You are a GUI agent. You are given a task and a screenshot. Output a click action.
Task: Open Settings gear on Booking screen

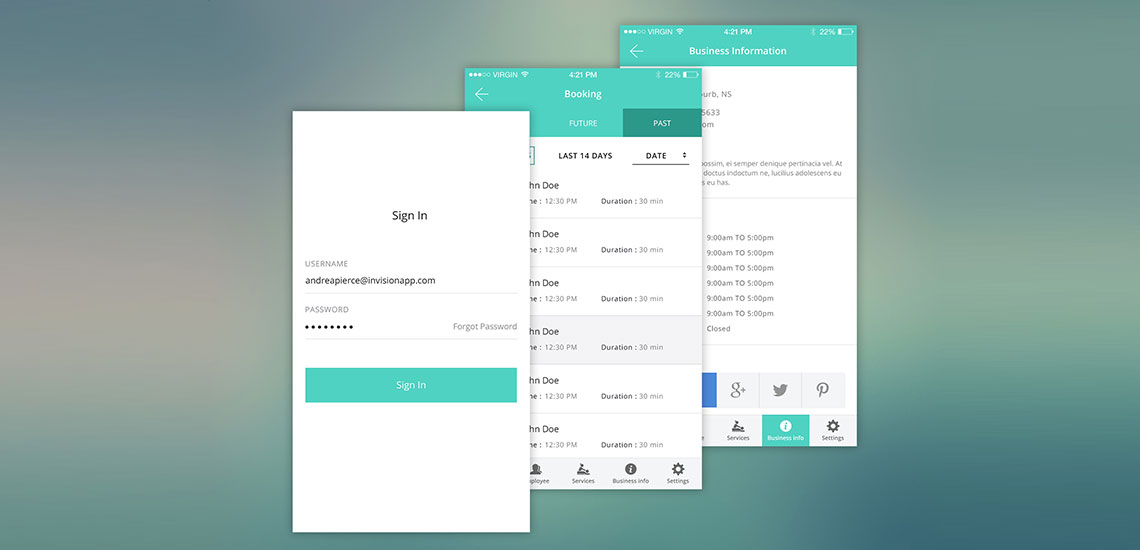[678, 473]
